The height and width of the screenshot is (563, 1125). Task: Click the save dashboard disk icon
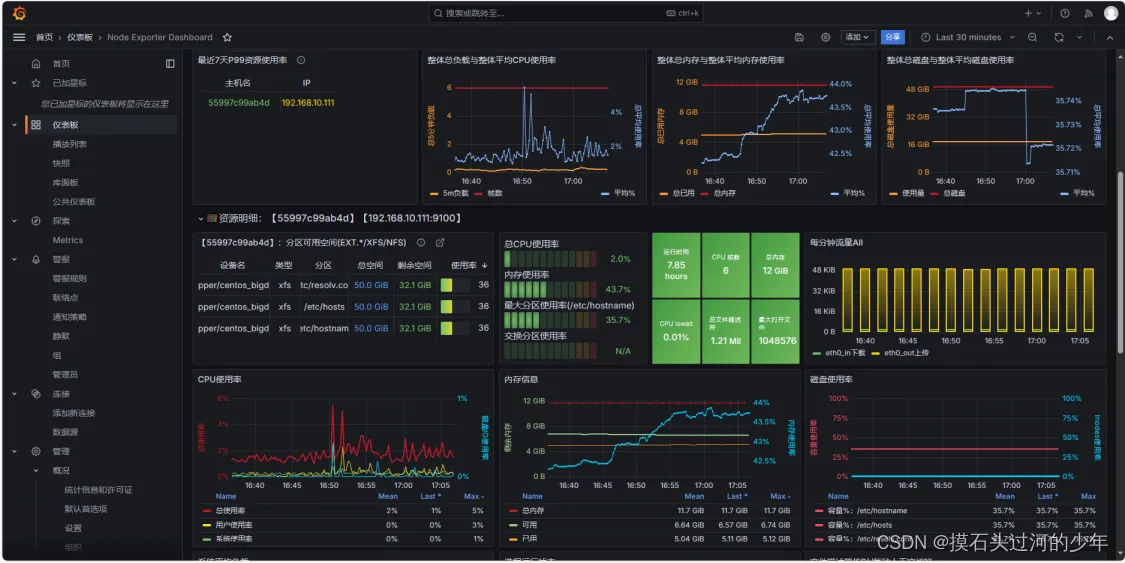click(799, 37)
